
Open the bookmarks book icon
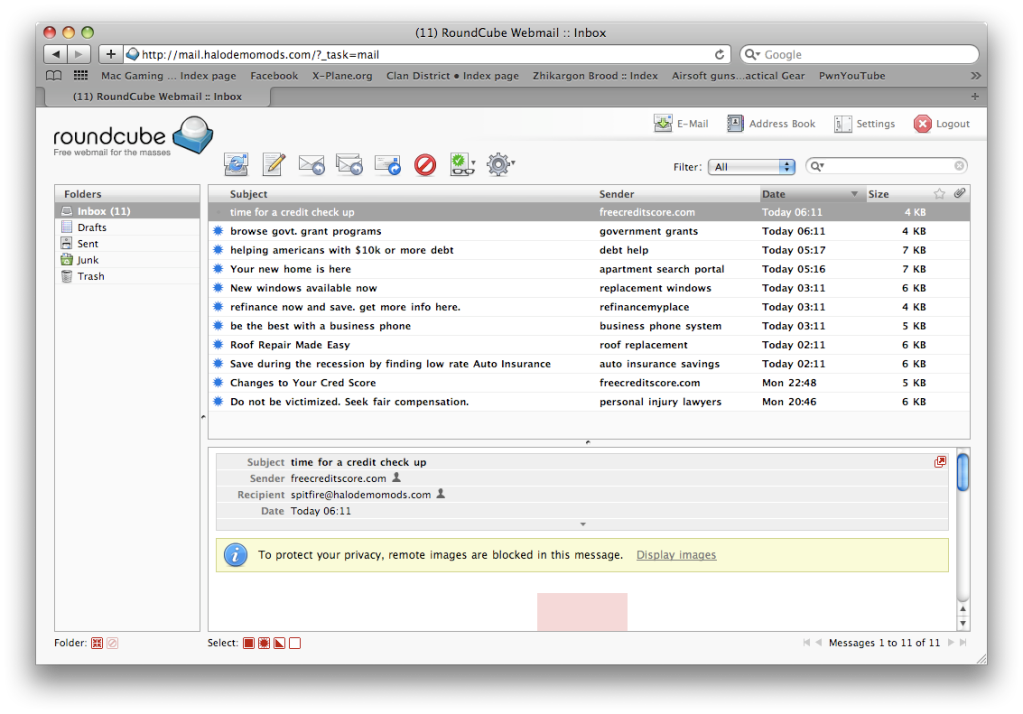click(53, 75)
